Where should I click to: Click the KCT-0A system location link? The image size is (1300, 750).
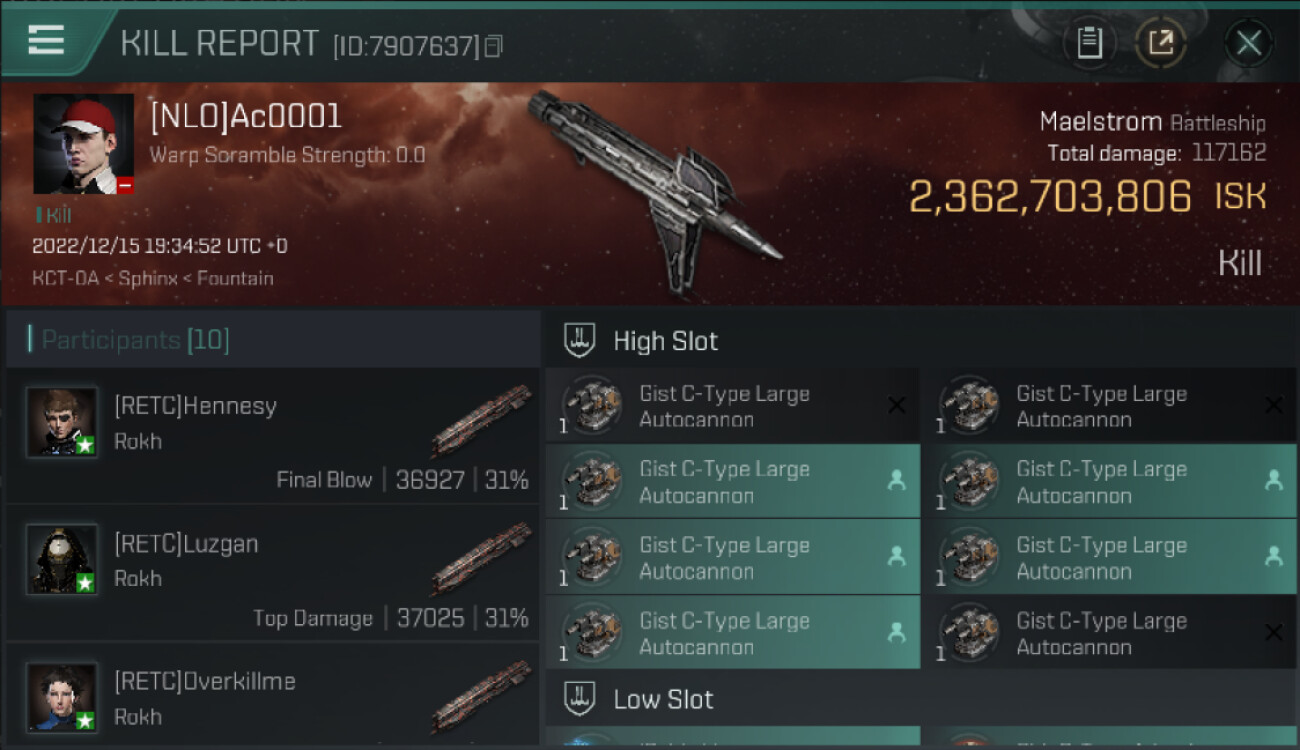(x=65, y=278)
